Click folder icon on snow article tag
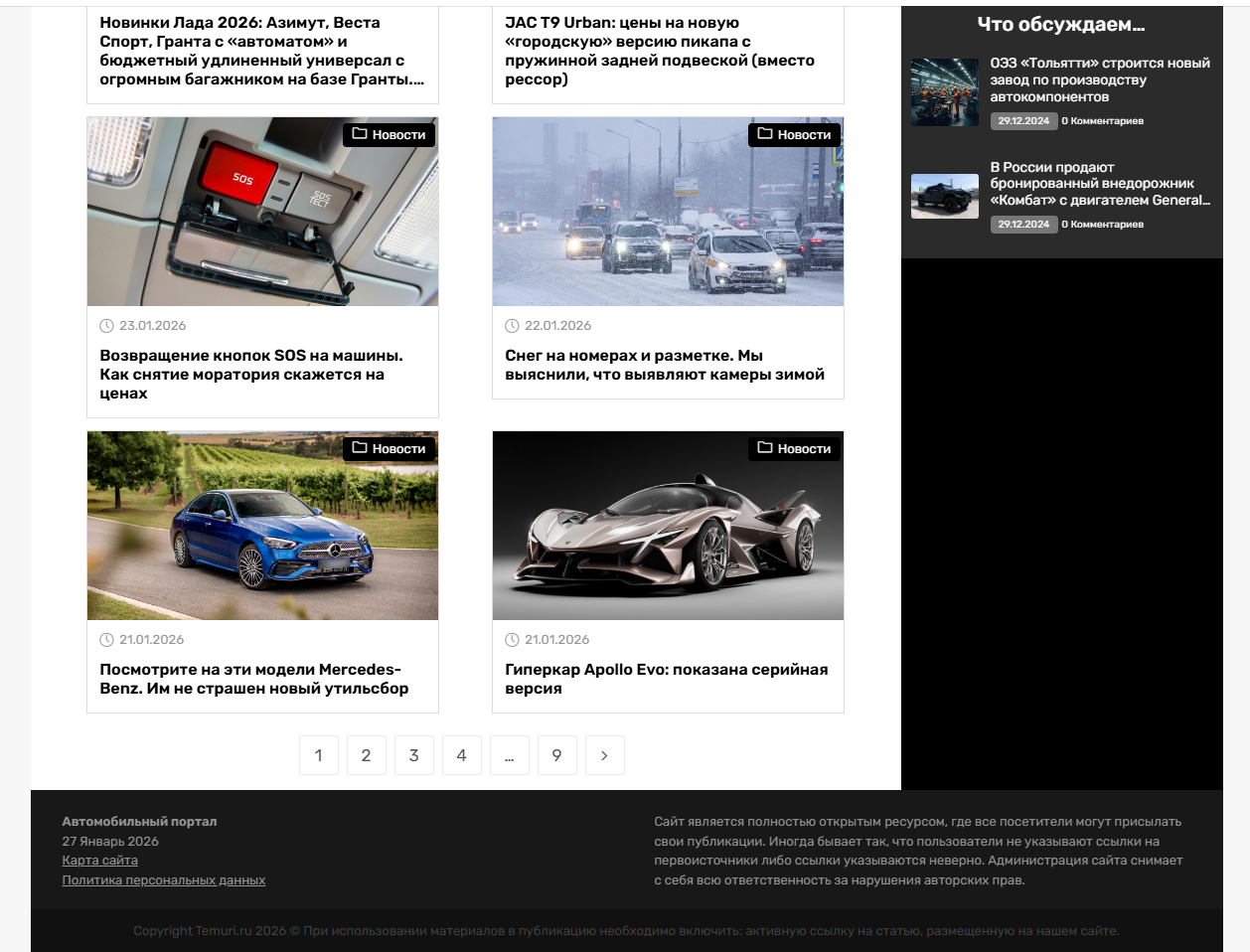This screenshot has height=952, width=1250. pyautogui.click(x=765, y=134)
